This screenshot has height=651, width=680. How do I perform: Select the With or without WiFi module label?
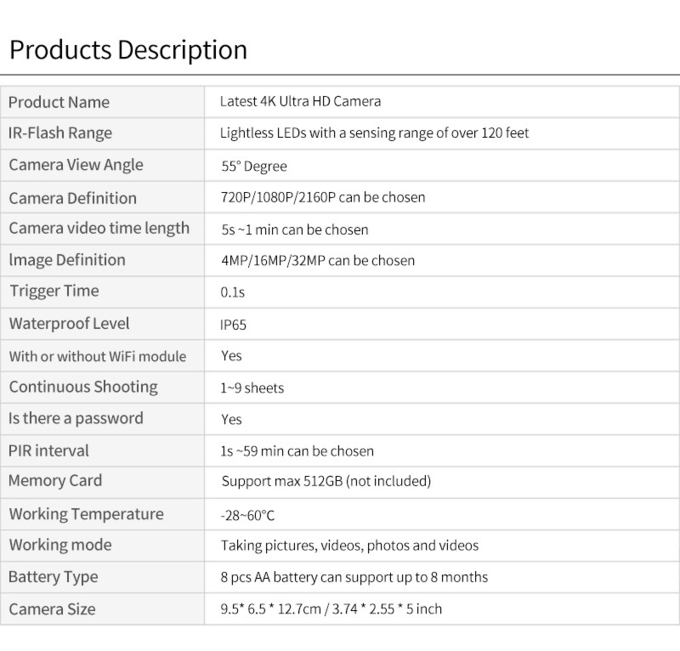point(98,357)
